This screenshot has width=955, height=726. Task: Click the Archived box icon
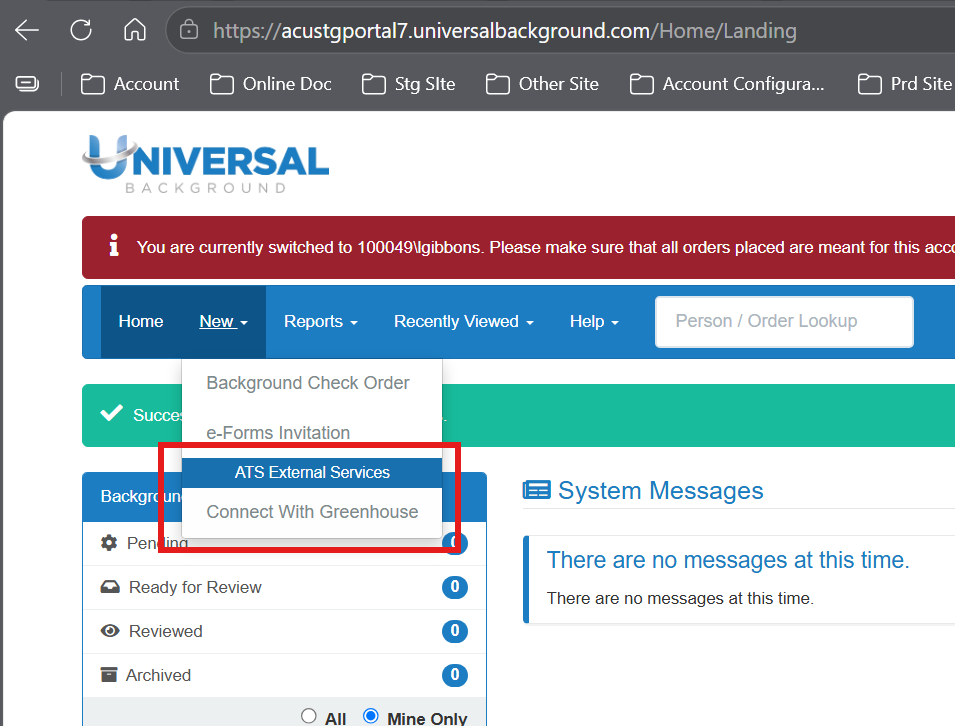point(109,675)
